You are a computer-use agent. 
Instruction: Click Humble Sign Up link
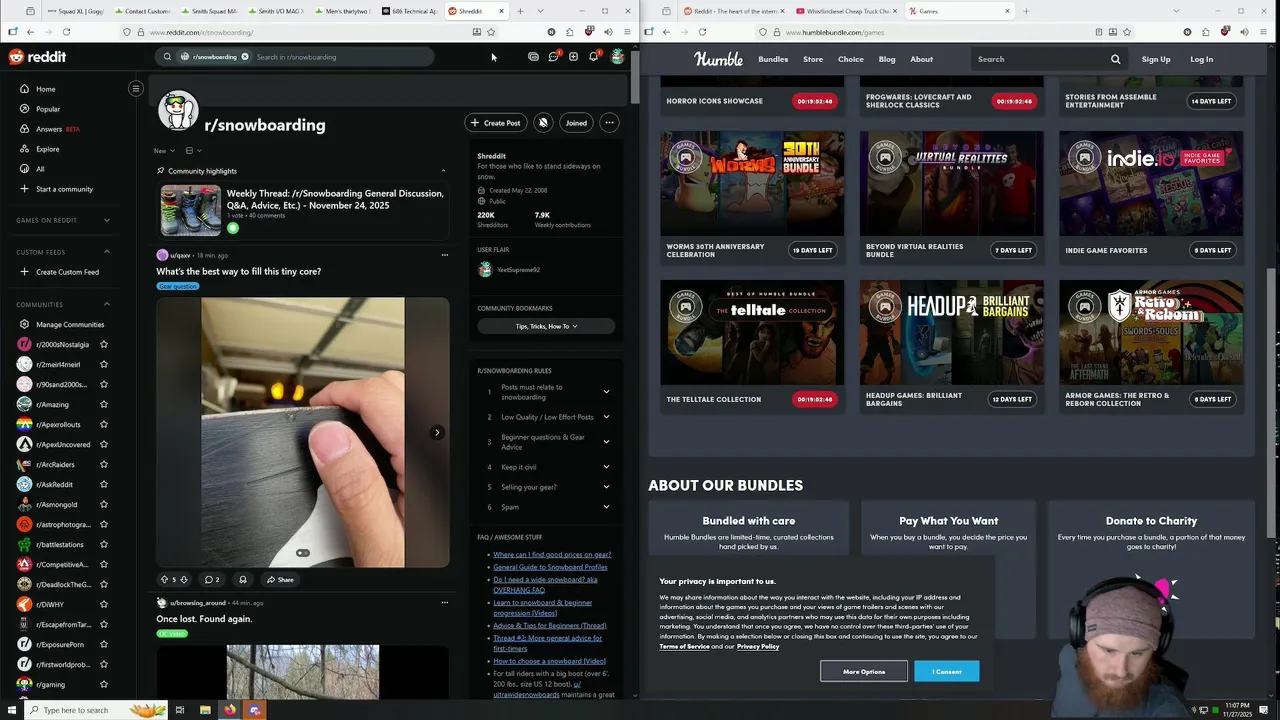pos(1156,59)
